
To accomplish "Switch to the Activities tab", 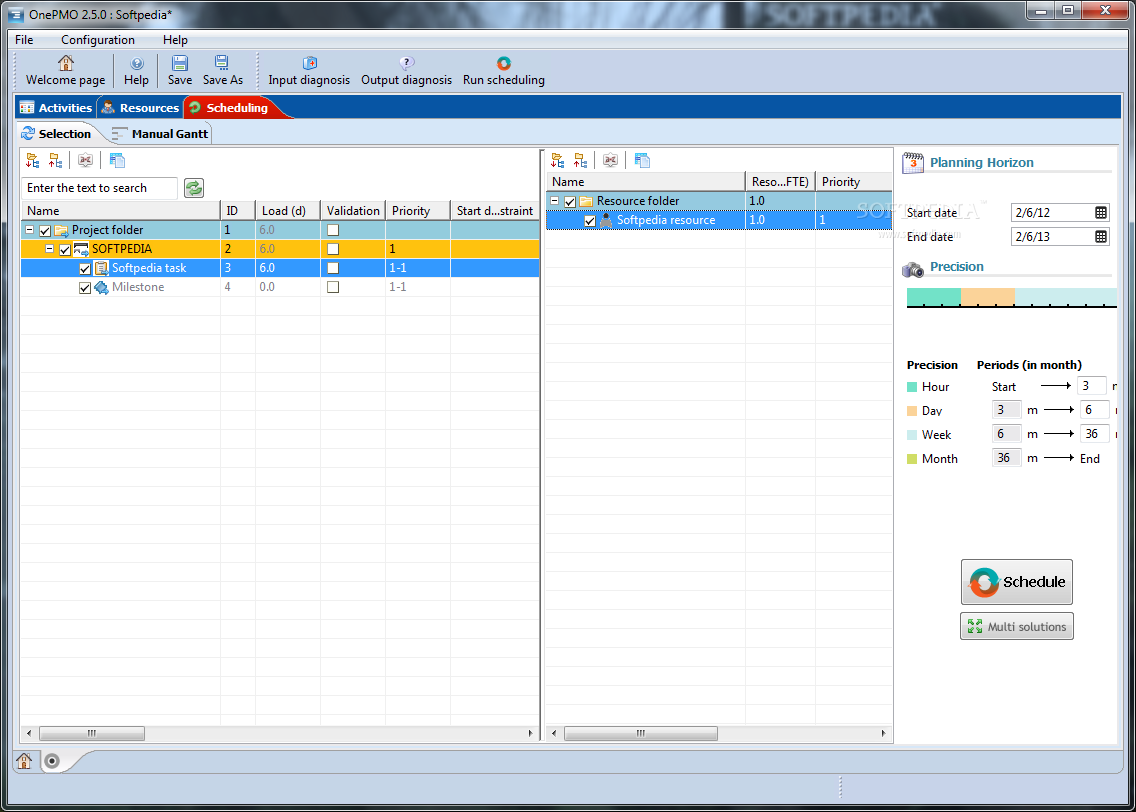I will (57, 108).
